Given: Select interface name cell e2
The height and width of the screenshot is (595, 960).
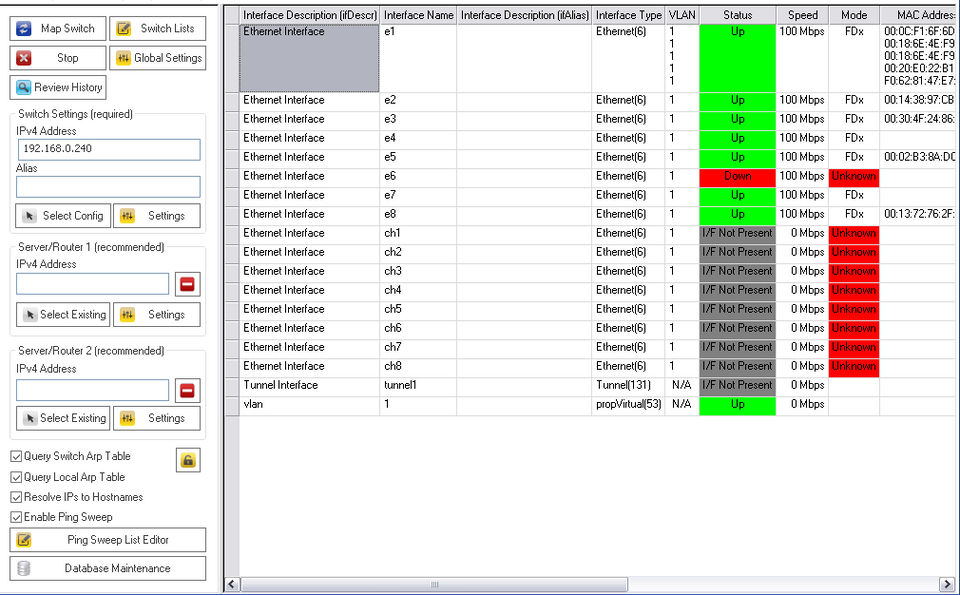Looking at the screenshot, I should pyautogui.click(x=418, y=100).
